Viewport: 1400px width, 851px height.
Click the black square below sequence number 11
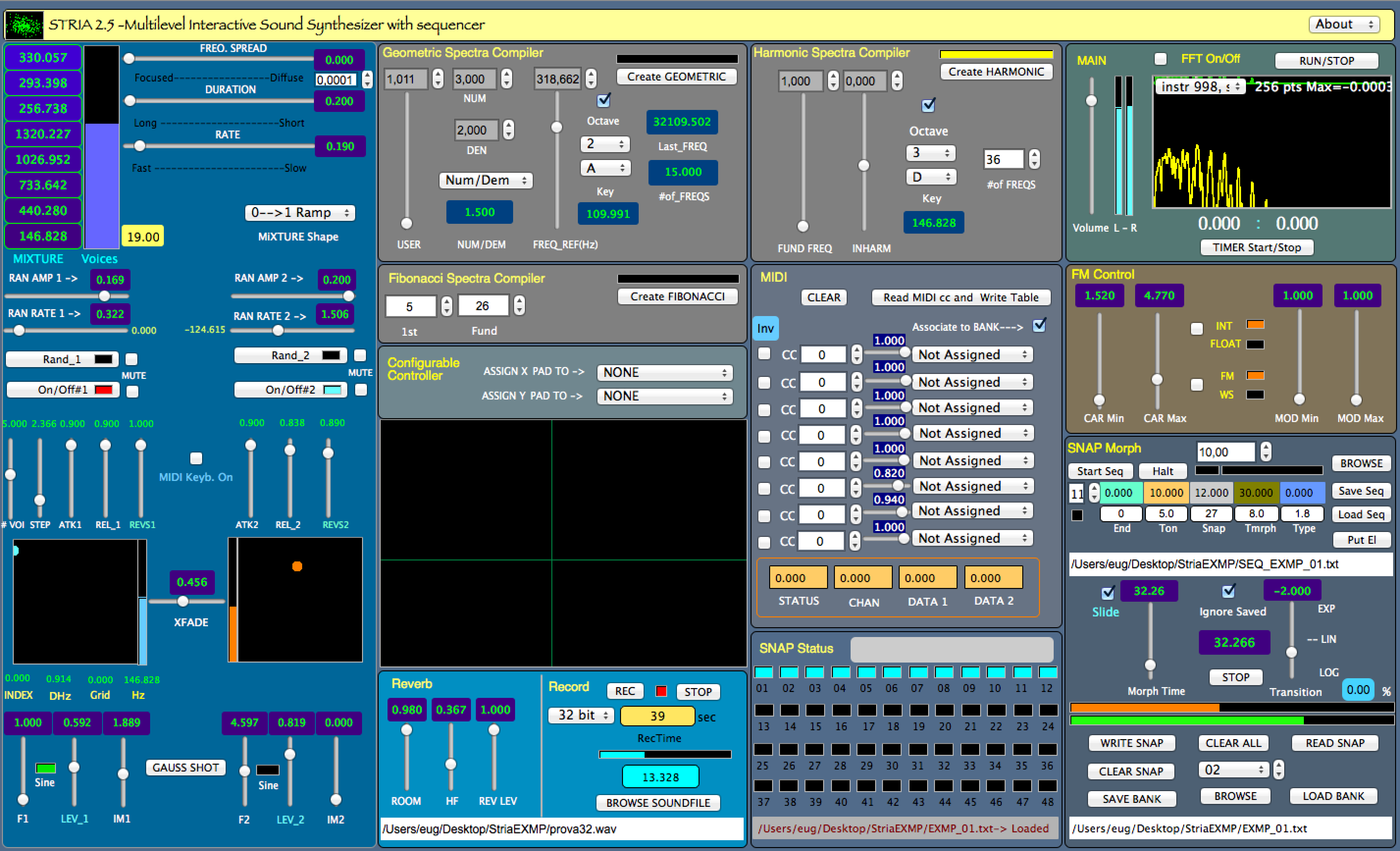tap(1077, 516)
